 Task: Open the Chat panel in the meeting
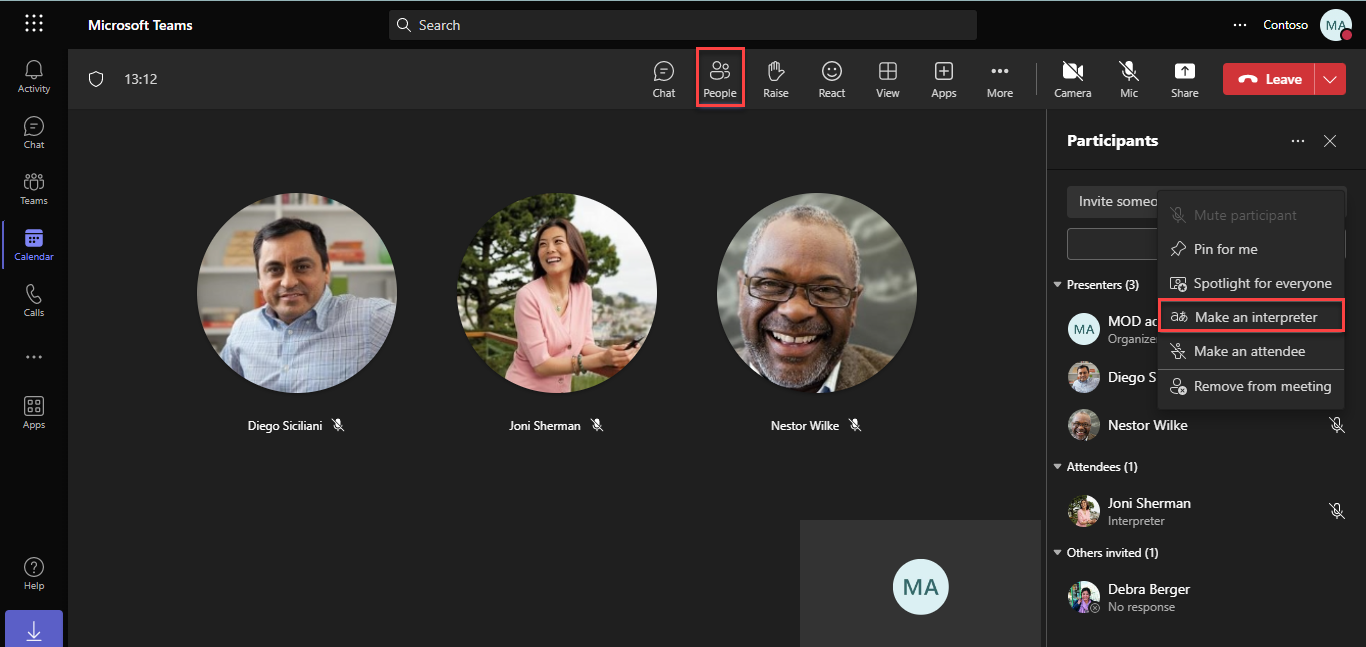point(663,78)
